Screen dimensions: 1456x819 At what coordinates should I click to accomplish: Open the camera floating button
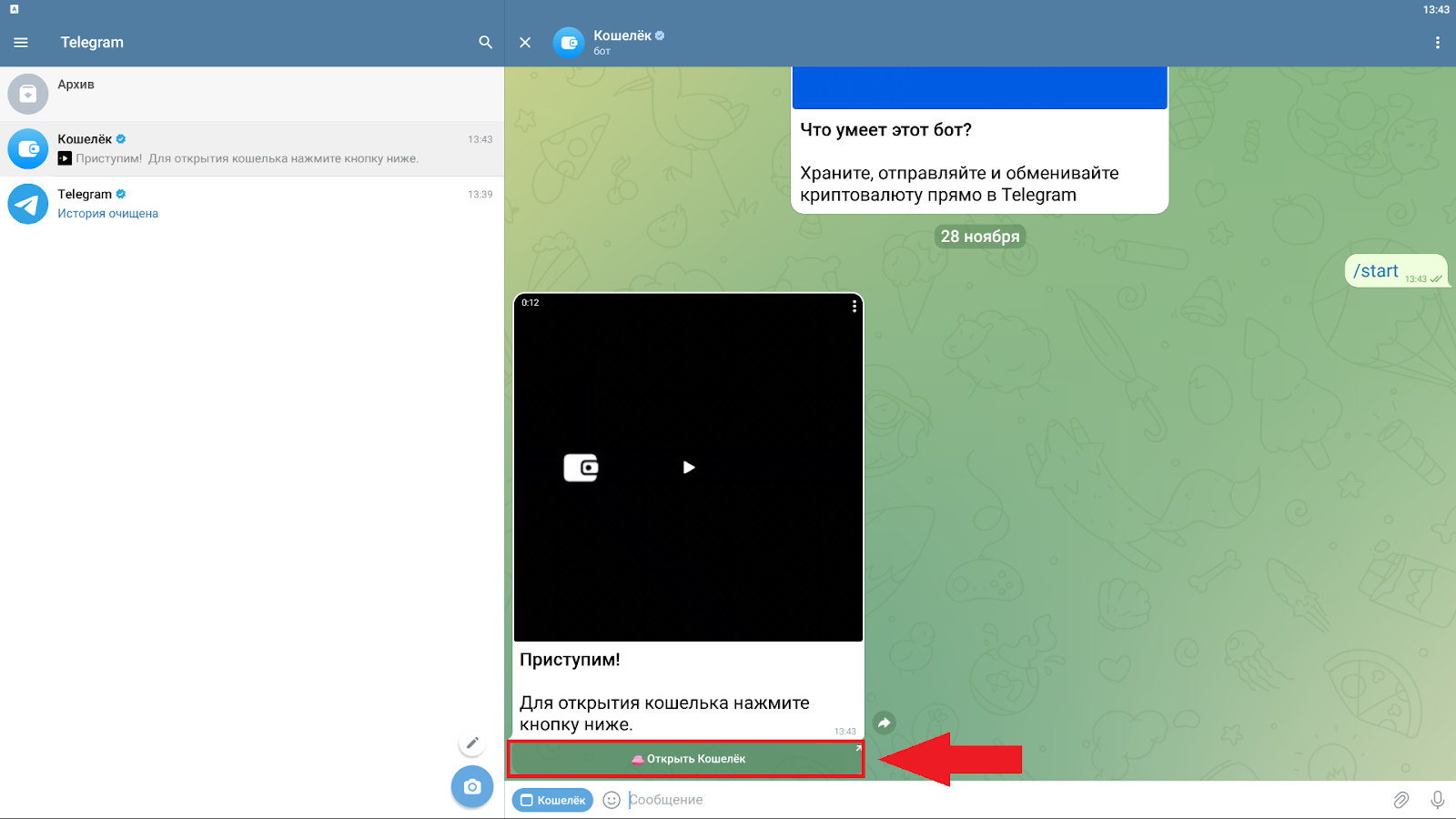pyautogui.click(x=472, y=786)
